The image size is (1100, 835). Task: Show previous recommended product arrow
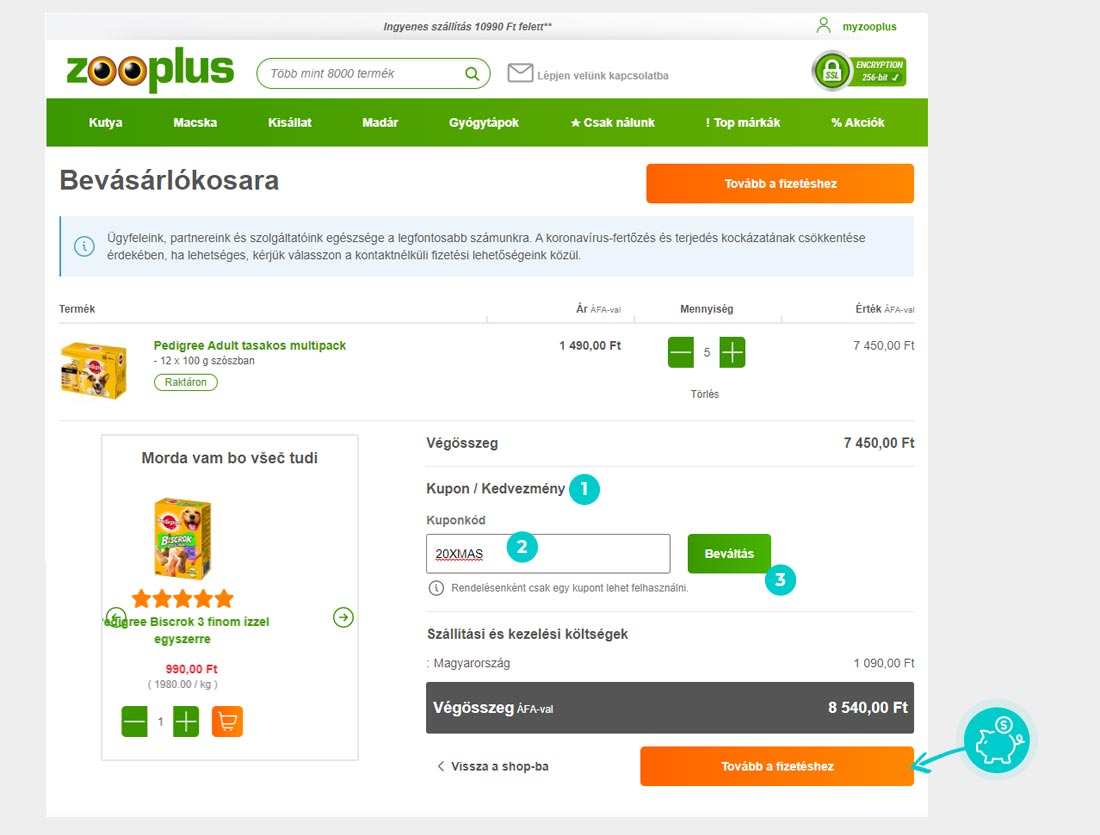[116, 617]
